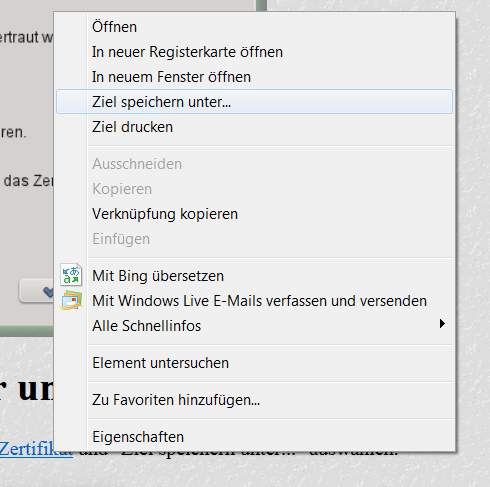Click Ziel speichern unter...
490x487 pixels.
[x=255, y=102]
